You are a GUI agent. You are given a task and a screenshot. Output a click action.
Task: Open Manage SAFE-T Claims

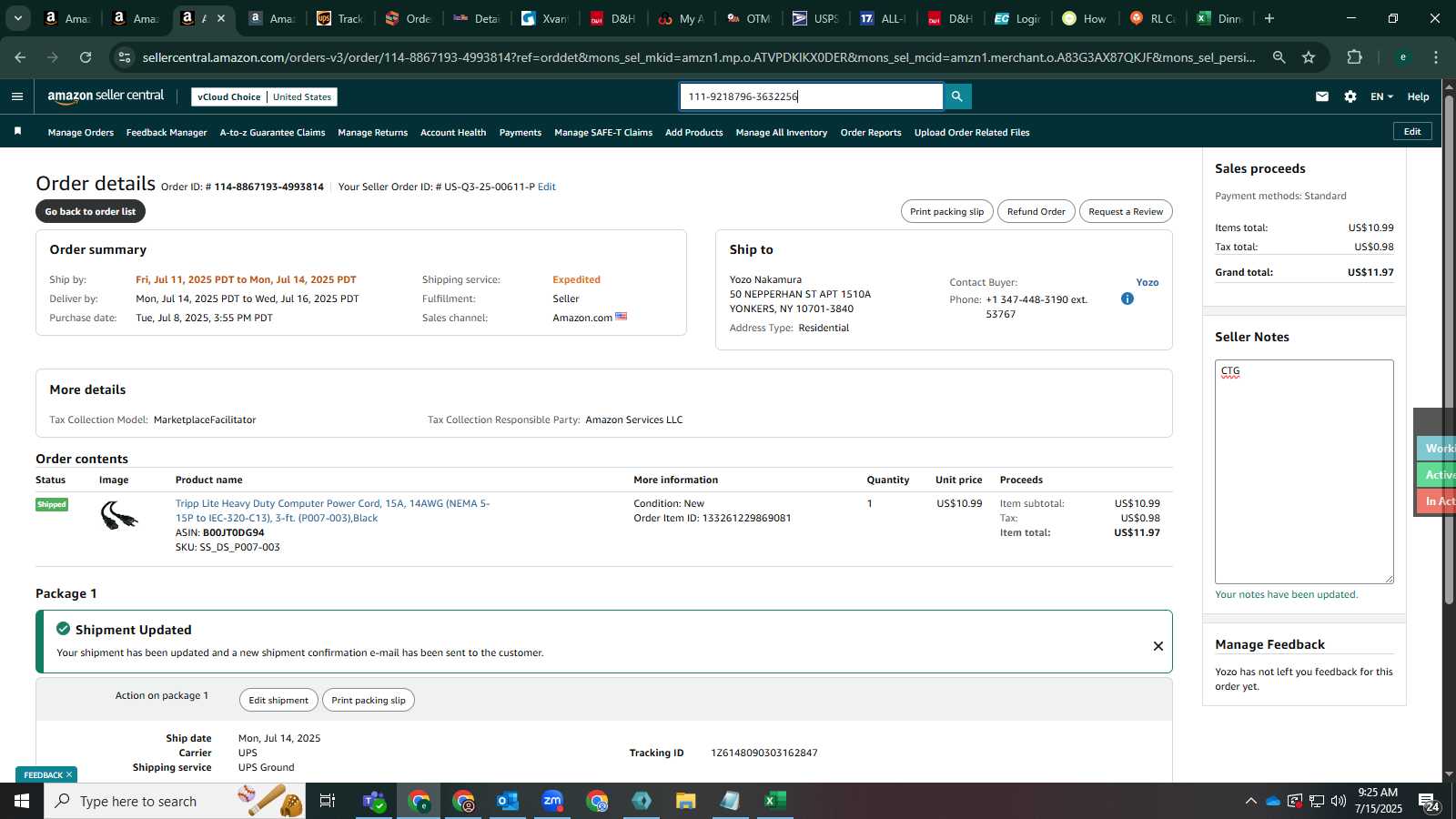point(603,132)
